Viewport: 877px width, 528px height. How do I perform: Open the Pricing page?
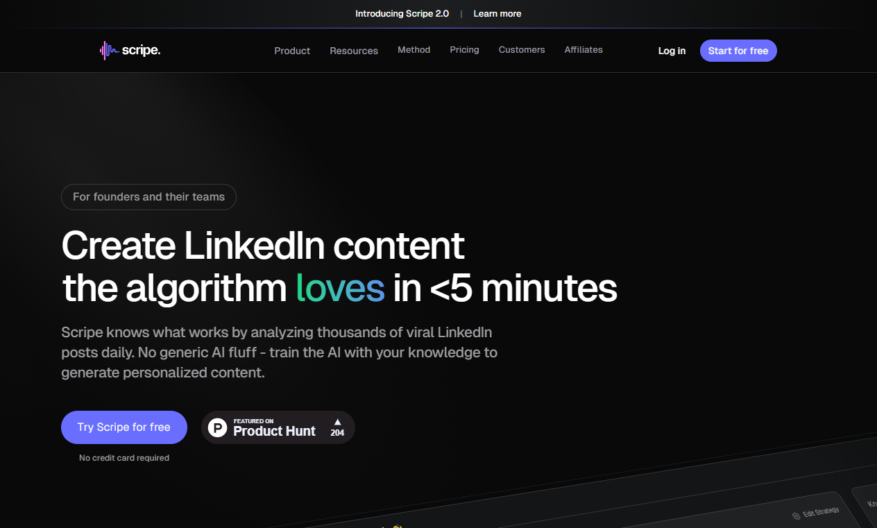point(464,50)
